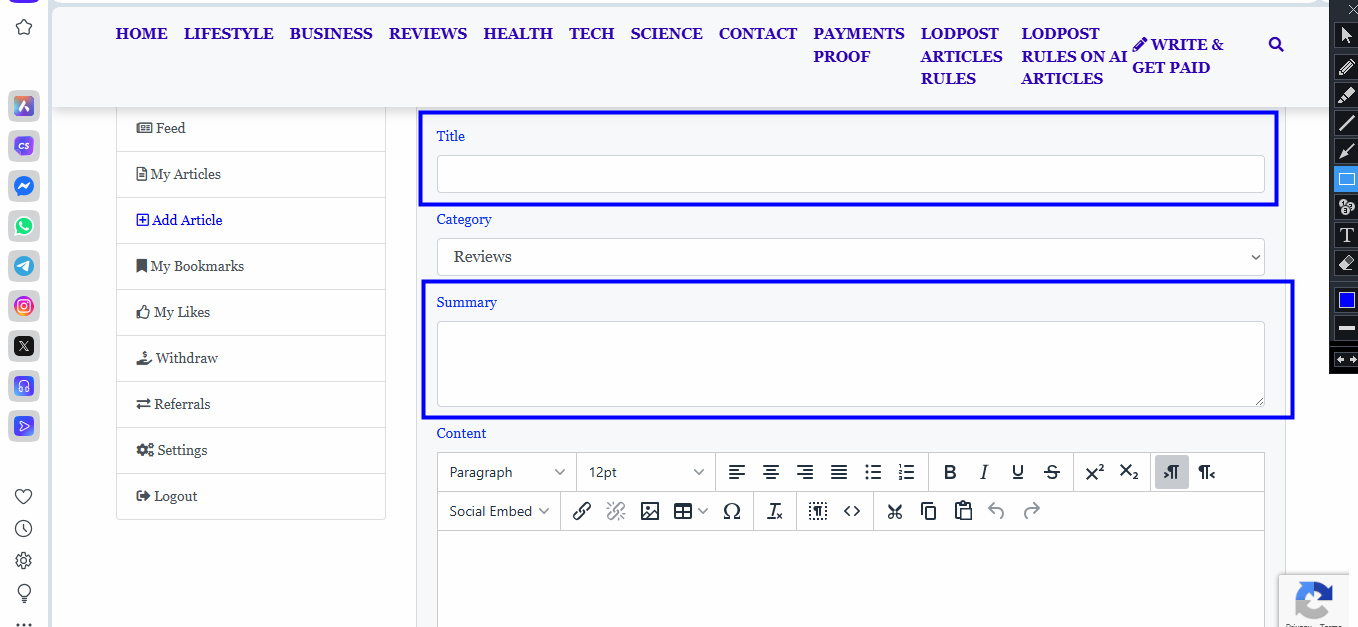This screenshot has width=1358, height=627.
Task: Click the clear formatting icon
Action: click(775, 511)
